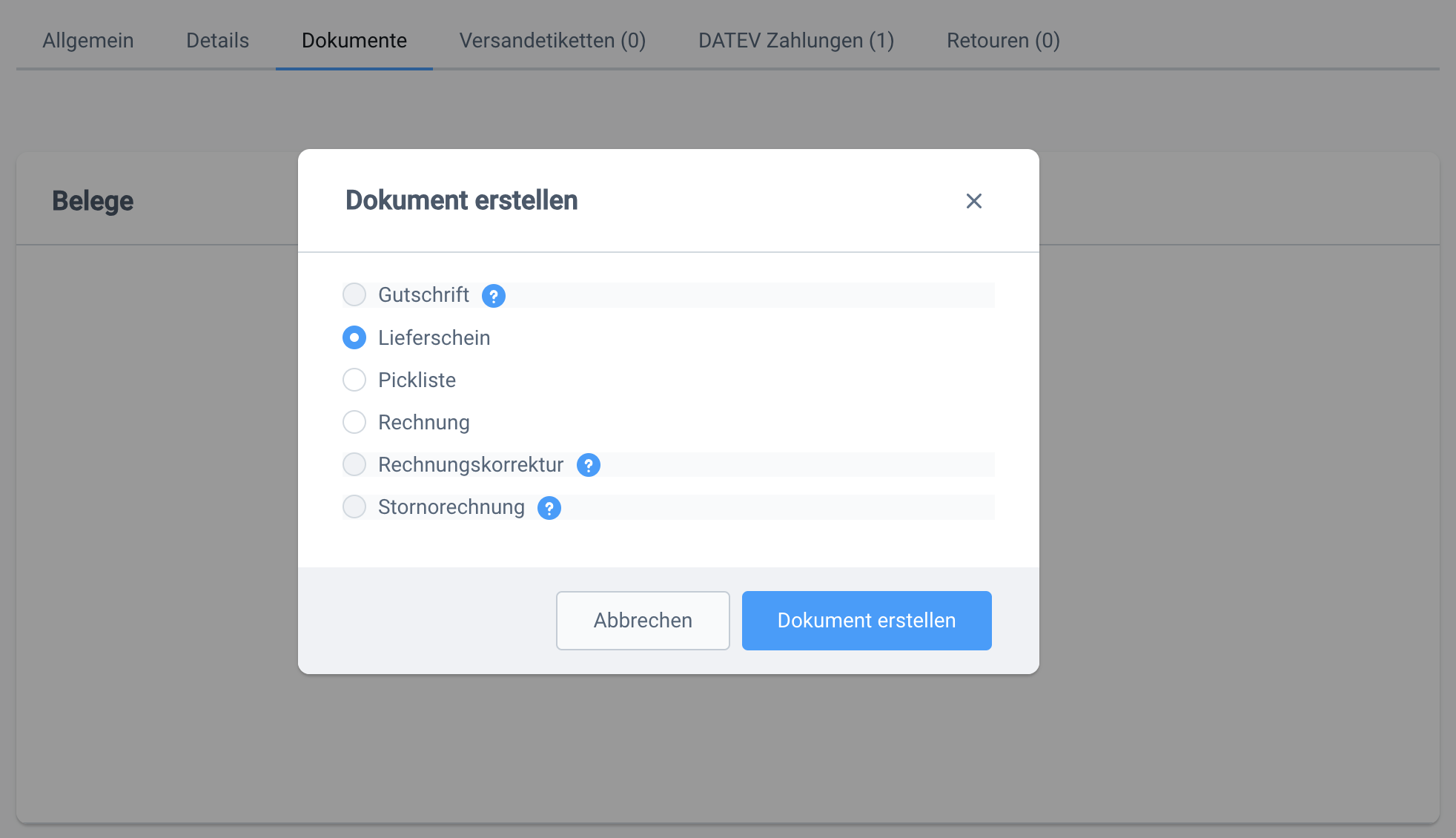Choose Pickliste as document type
Viewport: 1456px width, 838px height.
coord(354,380)
